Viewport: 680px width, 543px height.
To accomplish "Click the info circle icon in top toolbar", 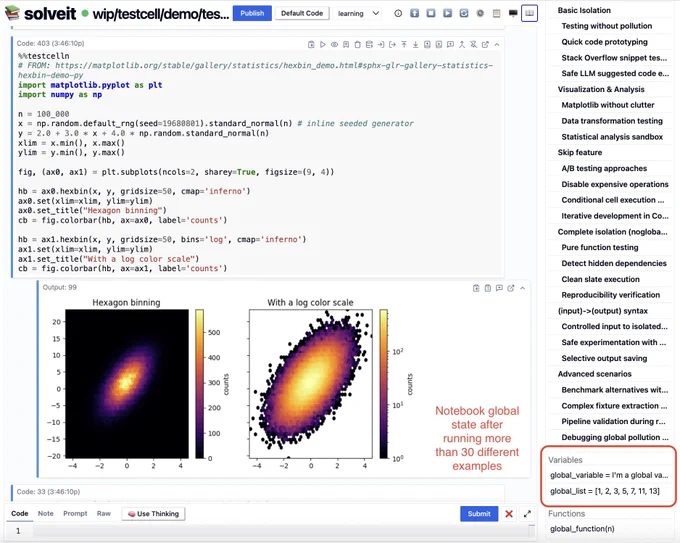I will pos(398,13).
